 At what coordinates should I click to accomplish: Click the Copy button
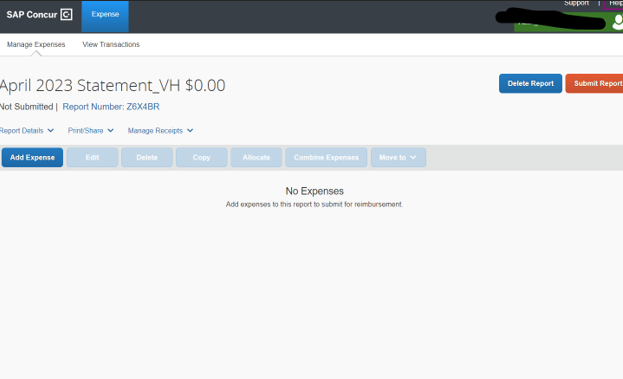[201, 157]
